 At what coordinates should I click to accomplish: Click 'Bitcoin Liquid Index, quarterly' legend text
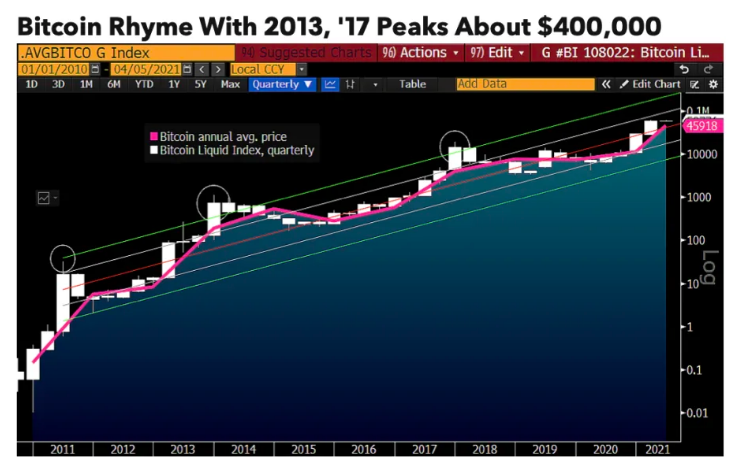237,150
